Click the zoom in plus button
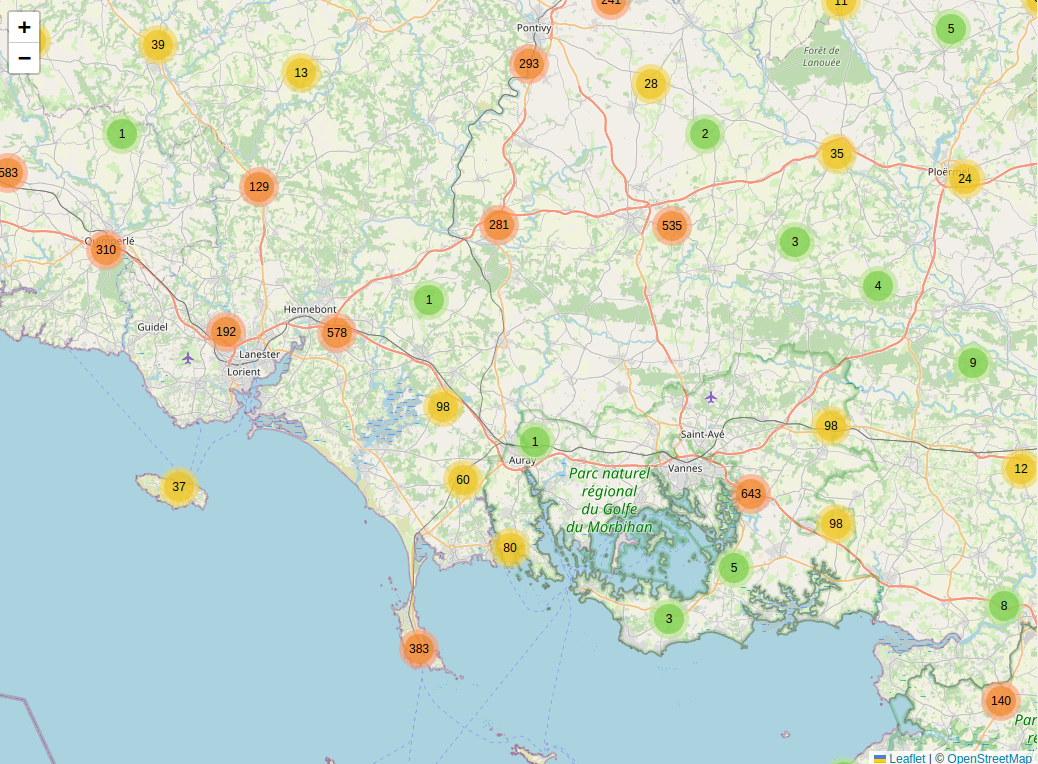This screenshot has height=764, width=1038. point(24,27)
